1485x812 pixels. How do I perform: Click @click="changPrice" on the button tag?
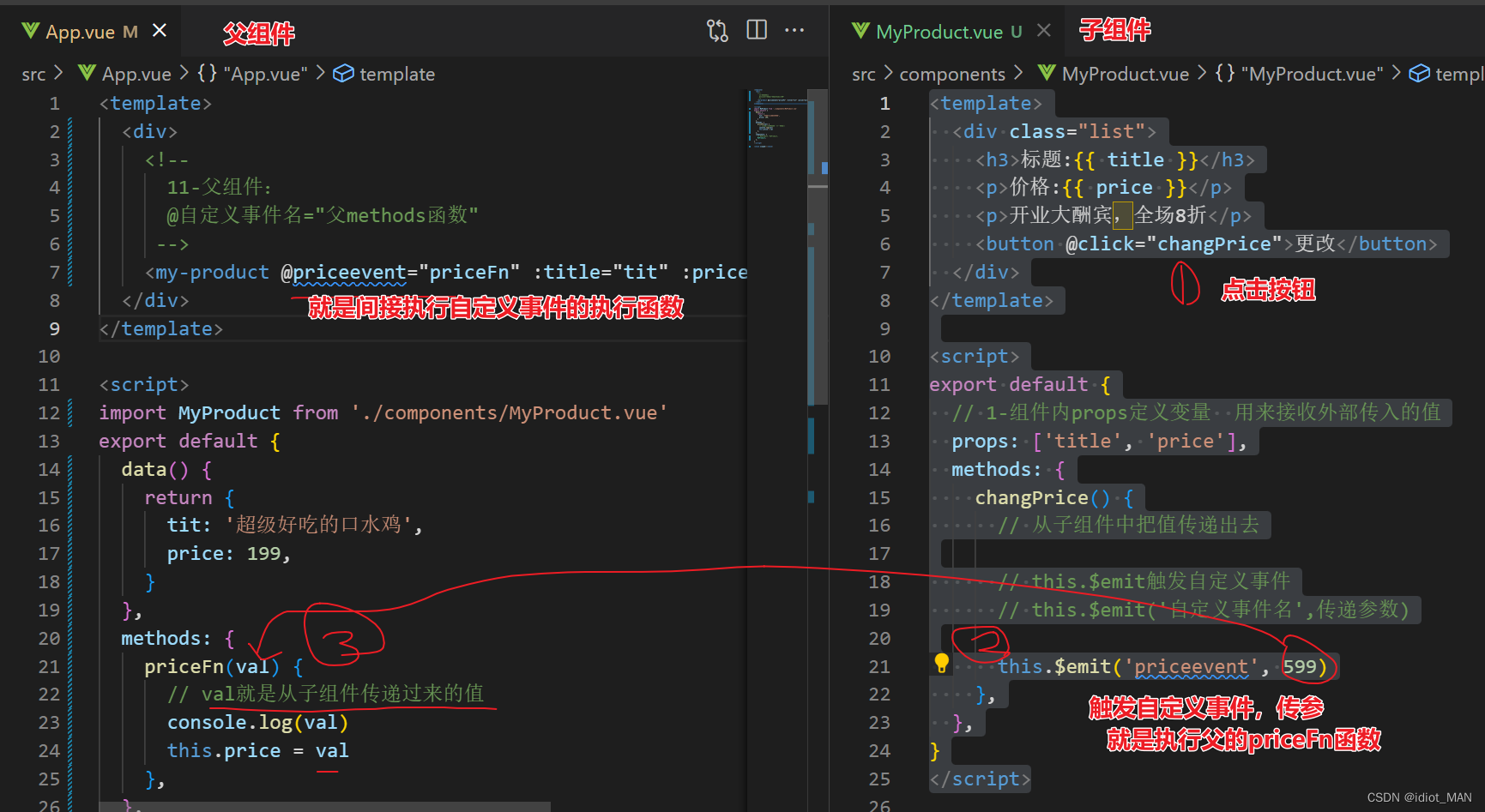1174,244
